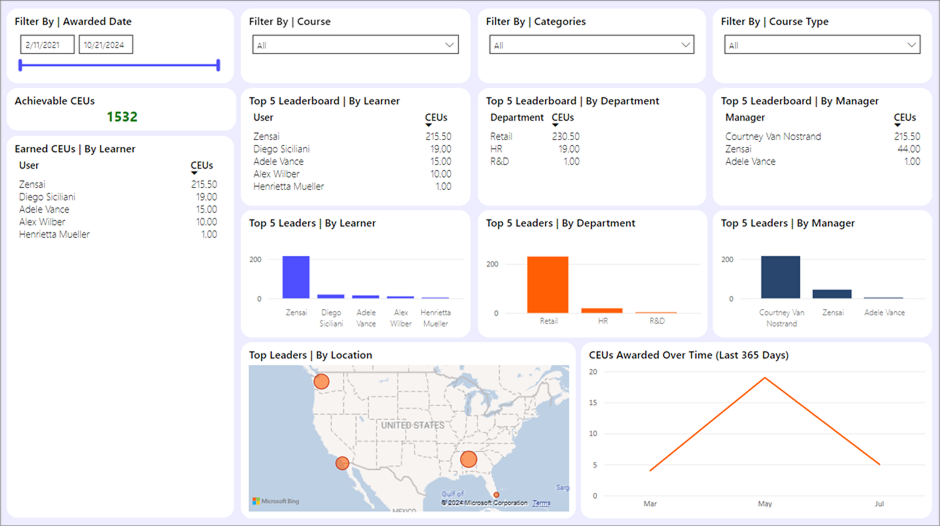Select the California bubble on the map
940x526 pixels.
click(x=343, y=463)
